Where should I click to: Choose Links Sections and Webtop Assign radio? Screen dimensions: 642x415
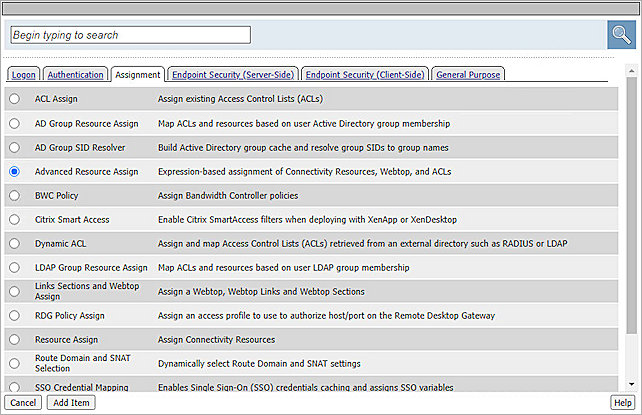(x=14, y=291)
